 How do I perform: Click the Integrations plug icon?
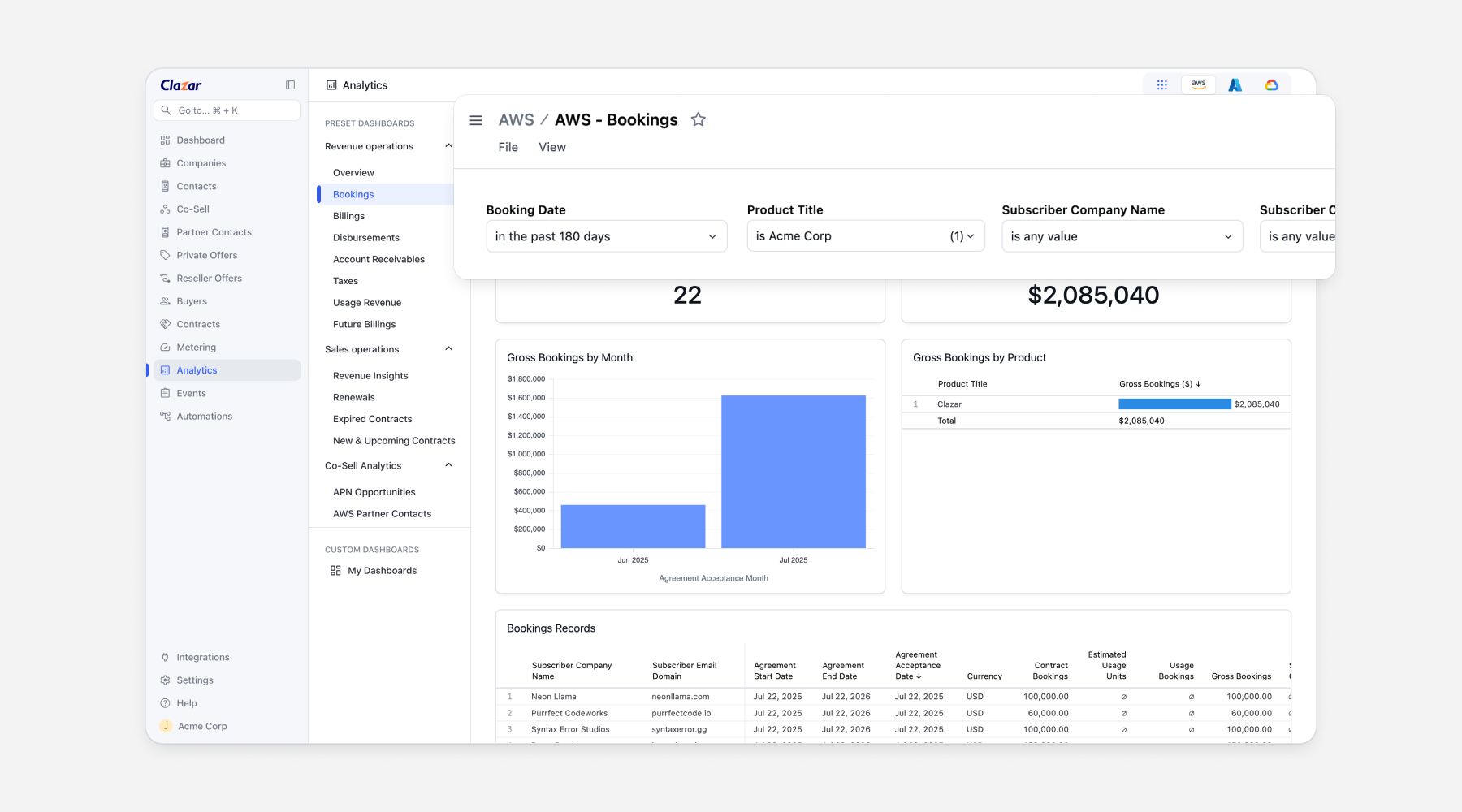coord(165,658)
